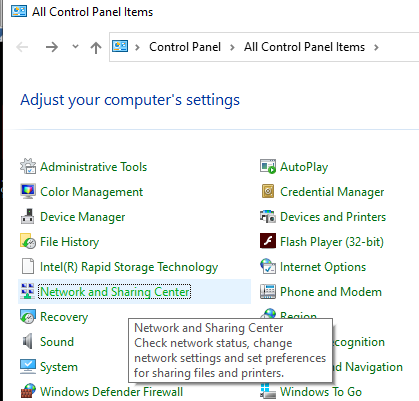Screen dimensions: 419x401
Task: Open the File History icon
Action: point(28,241)
